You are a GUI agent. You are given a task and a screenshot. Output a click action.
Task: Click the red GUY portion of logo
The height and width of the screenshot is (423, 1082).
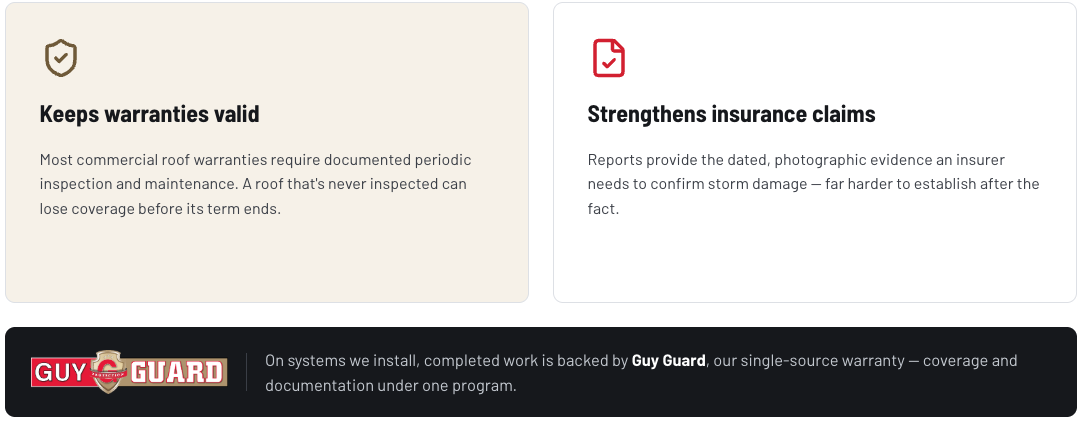tap(60, 373)
